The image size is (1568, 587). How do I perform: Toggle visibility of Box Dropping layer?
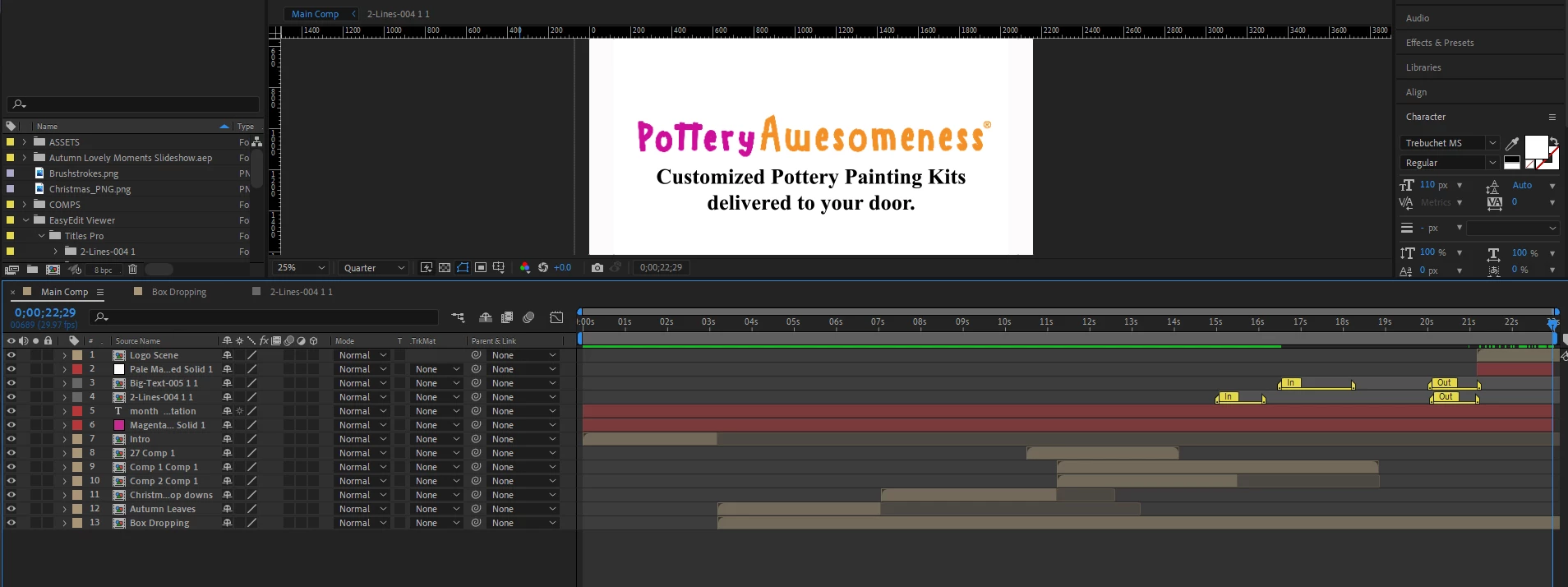[x=12, y=523]
